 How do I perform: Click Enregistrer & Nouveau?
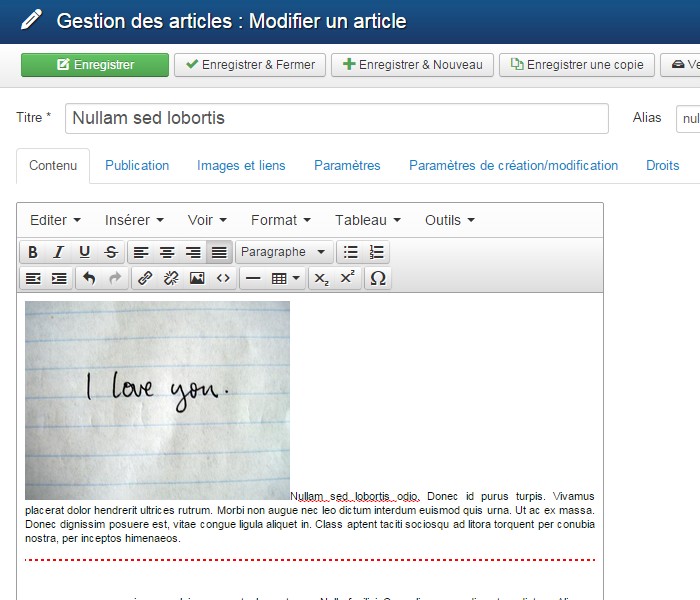[412, 65]
